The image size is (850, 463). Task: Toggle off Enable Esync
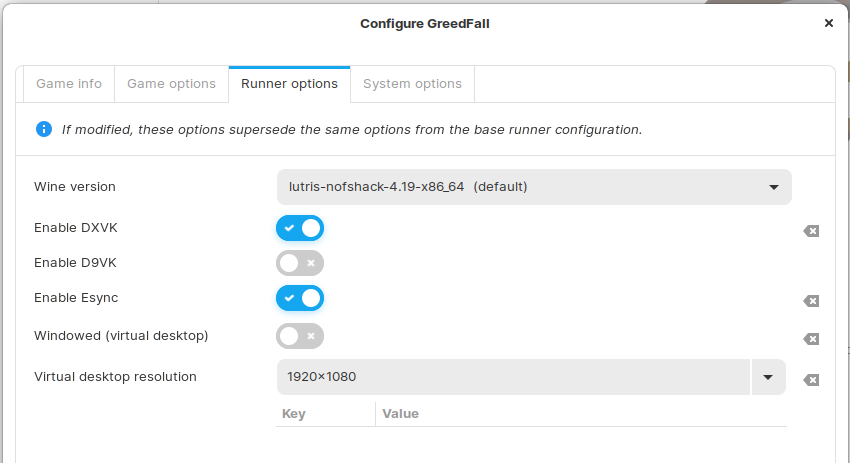point(300,298)
